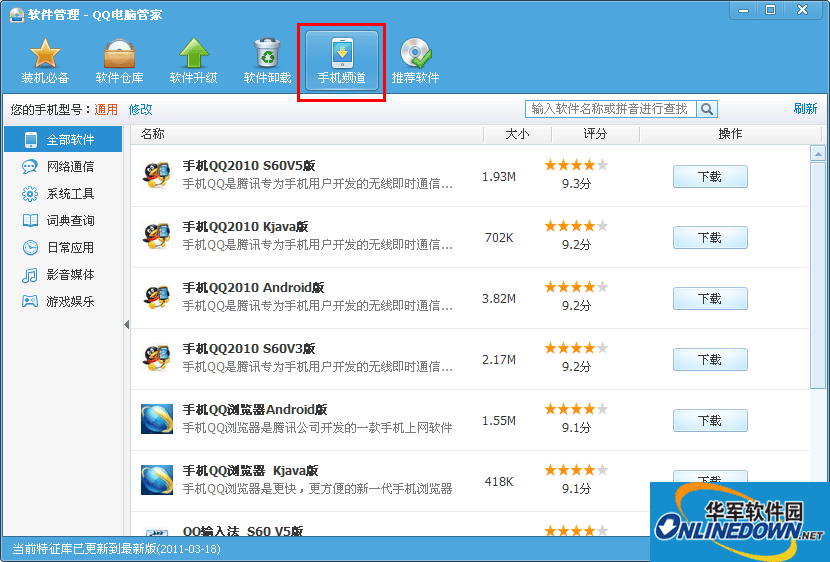Collapse the sidebar with the left arrow

(127, 324)
